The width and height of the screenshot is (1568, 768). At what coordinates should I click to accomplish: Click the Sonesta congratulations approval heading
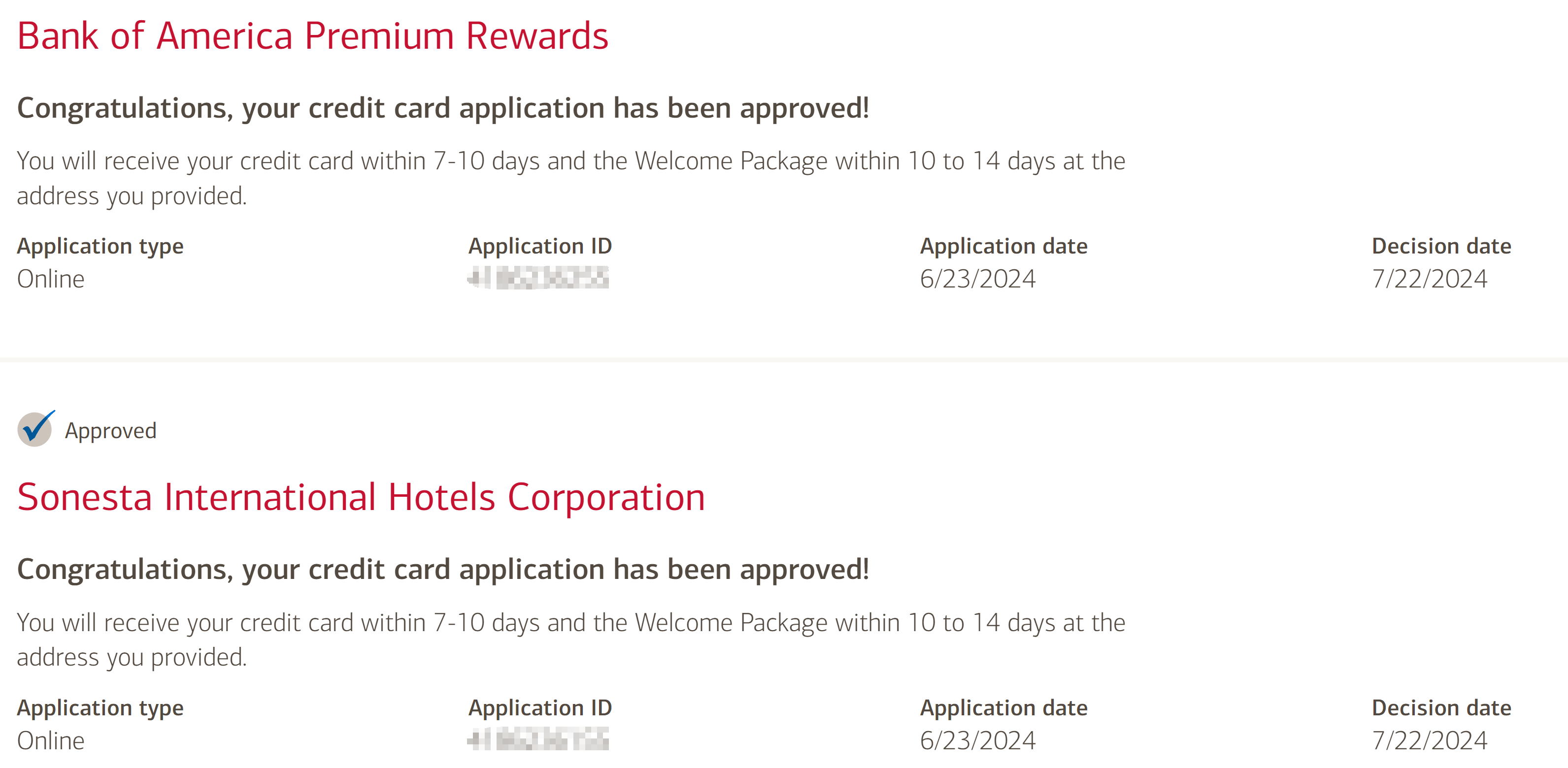pos(442,570)
